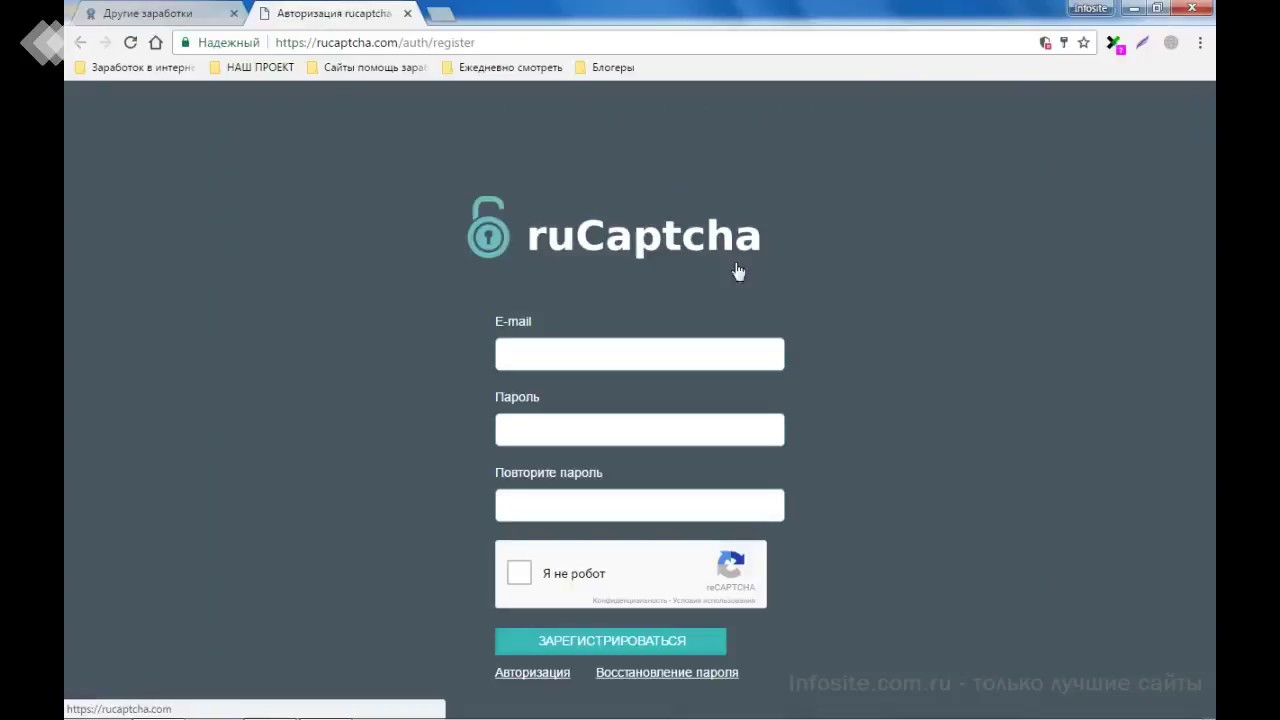Open the reCAPTCHA "Условия использования" link
Image resolution: width=1280 pixels, height=720 pixels.
tap(714, 601)
